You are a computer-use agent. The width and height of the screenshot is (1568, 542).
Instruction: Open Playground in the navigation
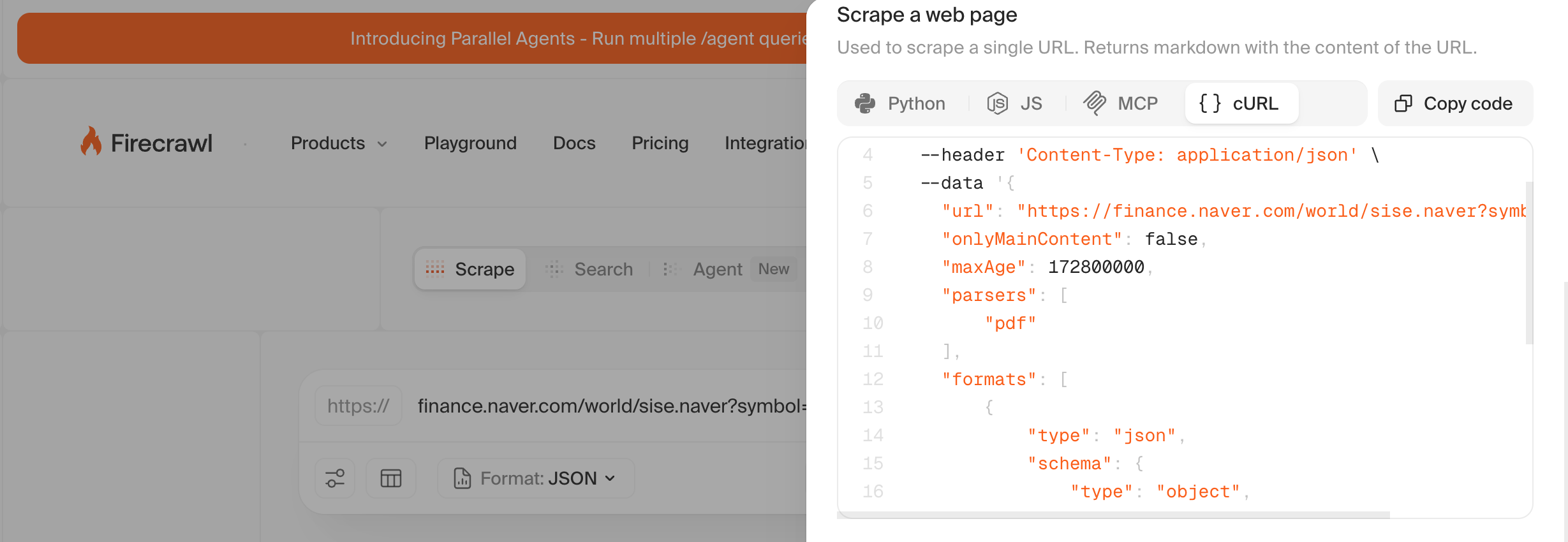[x=470, y=143]
